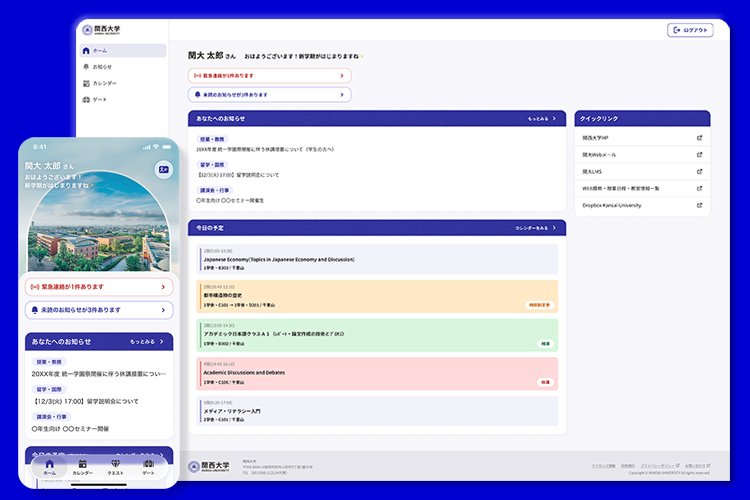Screen dimensions: 750x500
Task: Open the desktop 20XX年度 統一学園祭 notice
Action: click(265, 149)
